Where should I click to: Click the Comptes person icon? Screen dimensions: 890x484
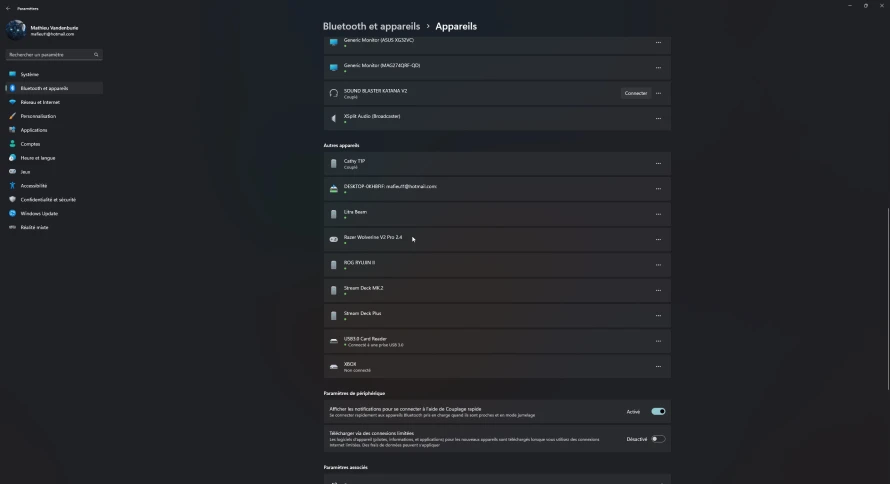tap(12, 144)
